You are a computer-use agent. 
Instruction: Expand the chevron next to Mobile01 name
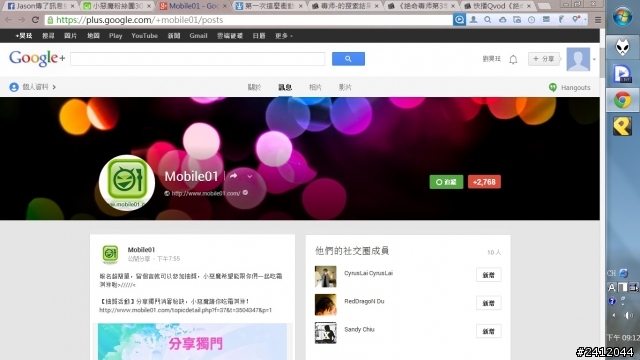click(249, 176)
